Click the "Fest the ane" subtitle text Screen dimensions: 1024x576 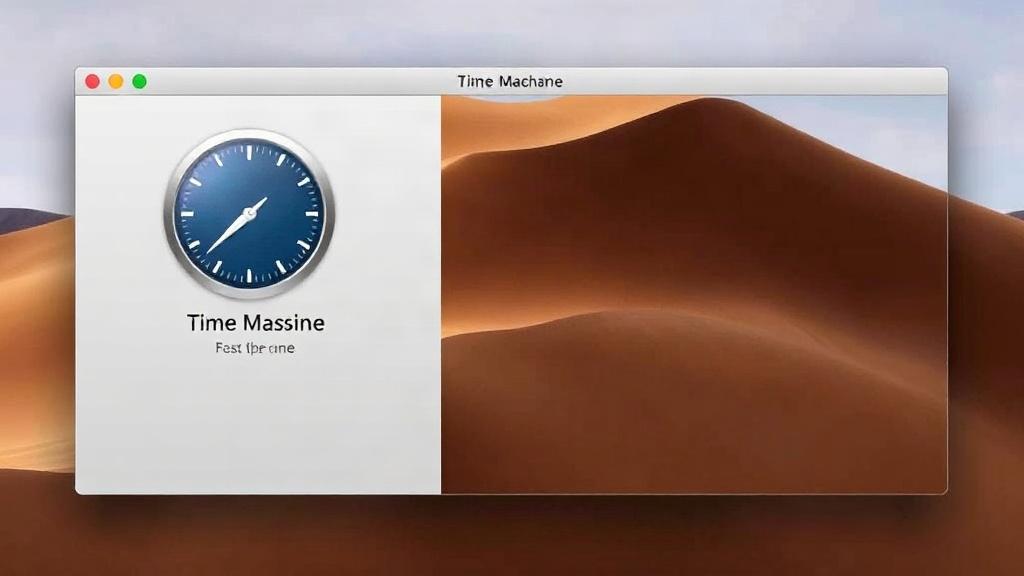pos(255,348)
